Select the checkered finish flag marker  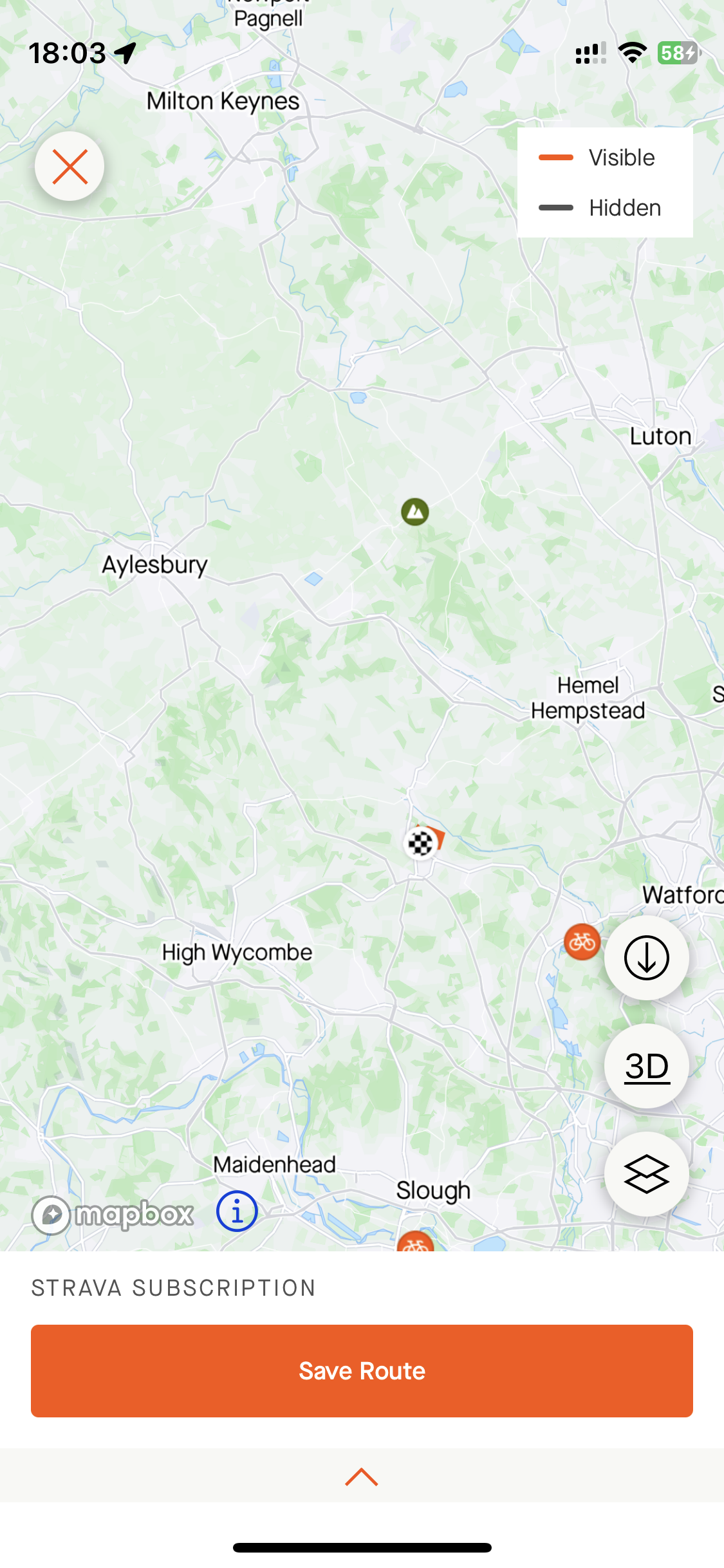click(x=420, y=843)
